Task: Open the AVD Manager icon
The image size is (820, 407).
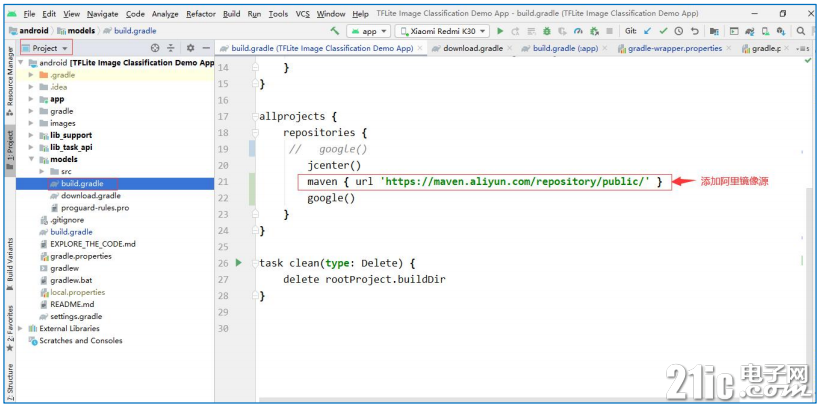Action: click(765, 31)
